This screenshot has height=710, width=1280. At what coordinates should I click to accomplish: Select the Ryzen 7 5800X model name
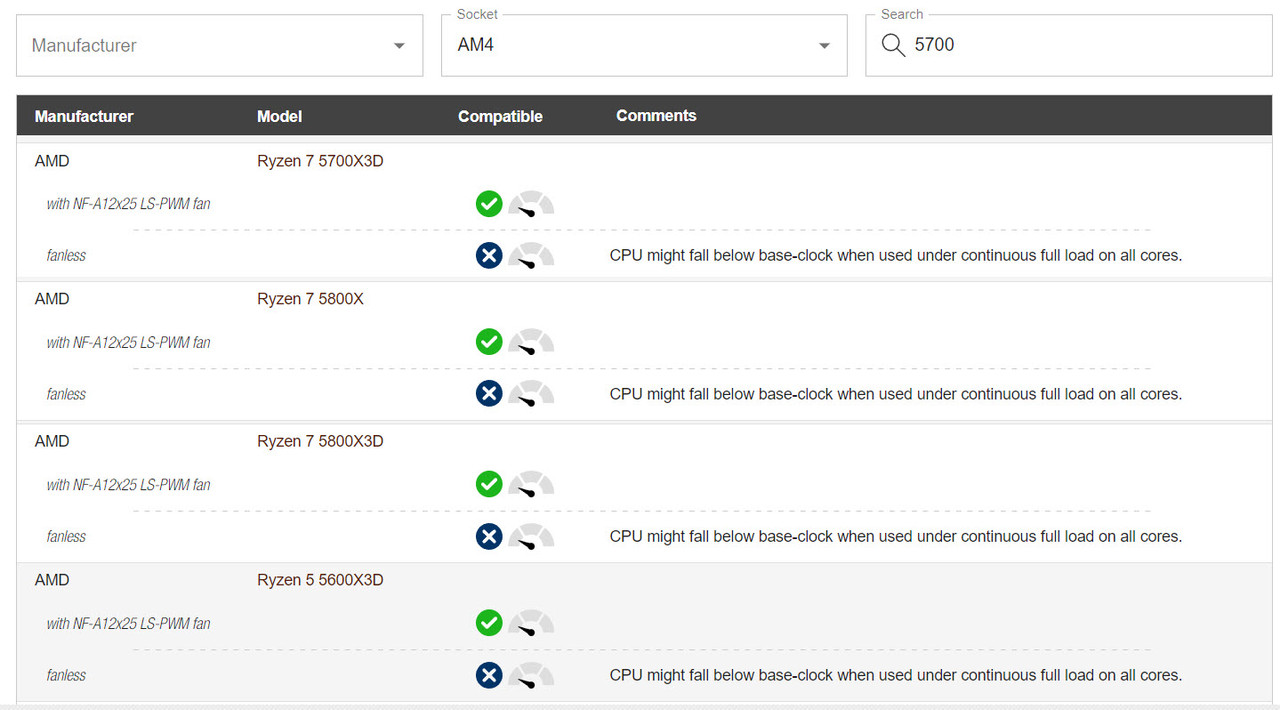310,299
